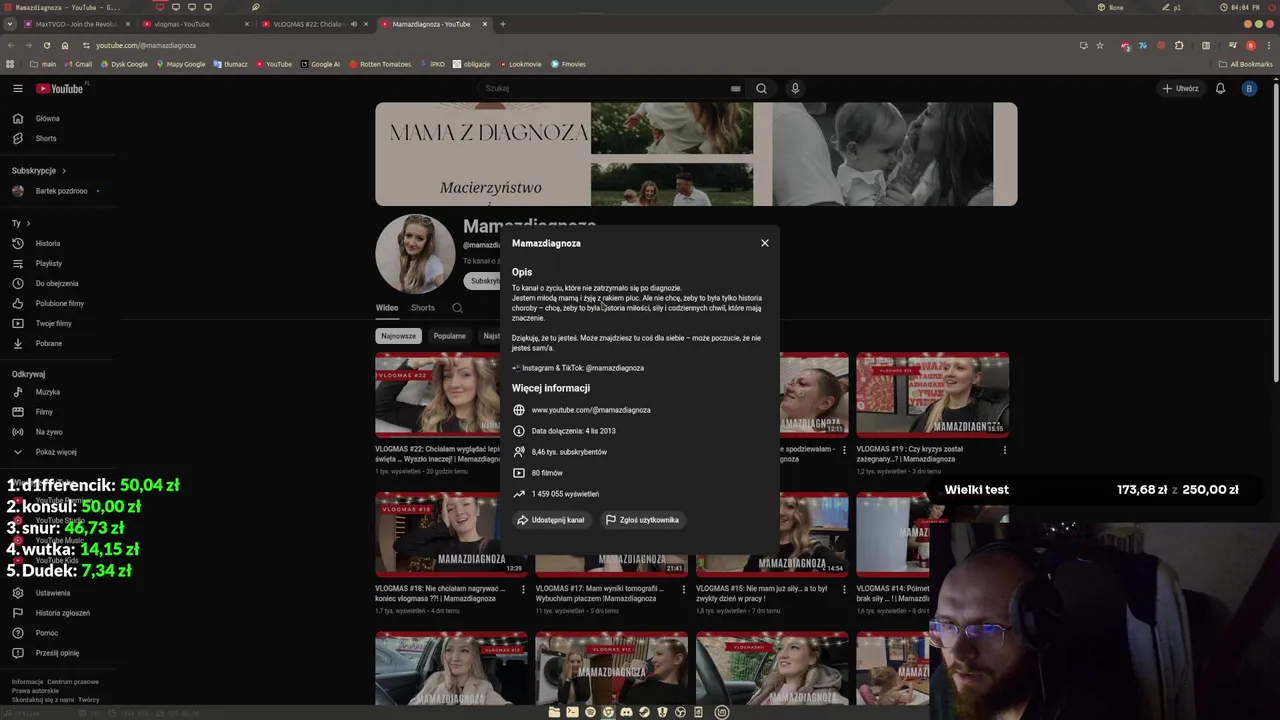Reload the page
Screen dimensions: 1280x720
pyautogui.click(x=46, y=45)
